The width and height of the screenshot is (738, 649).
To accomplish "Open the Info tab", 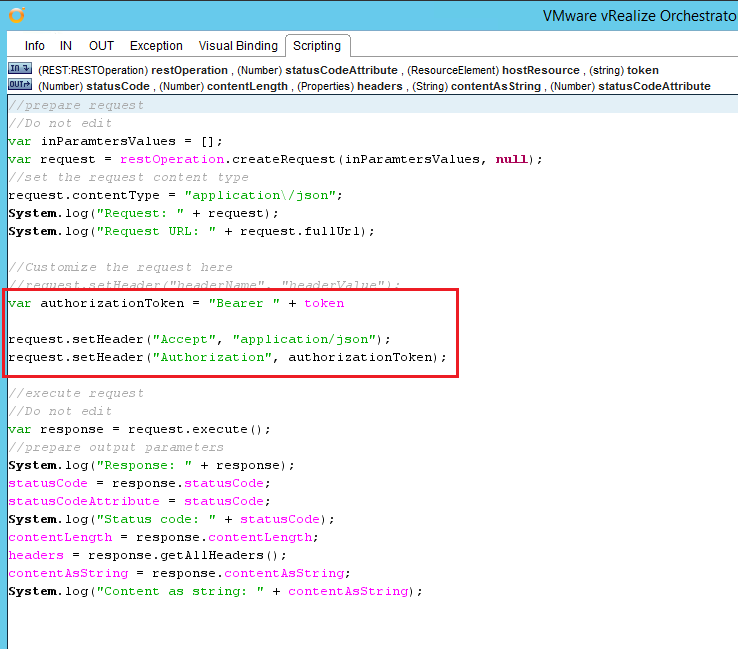I will [x=34, y=46].
